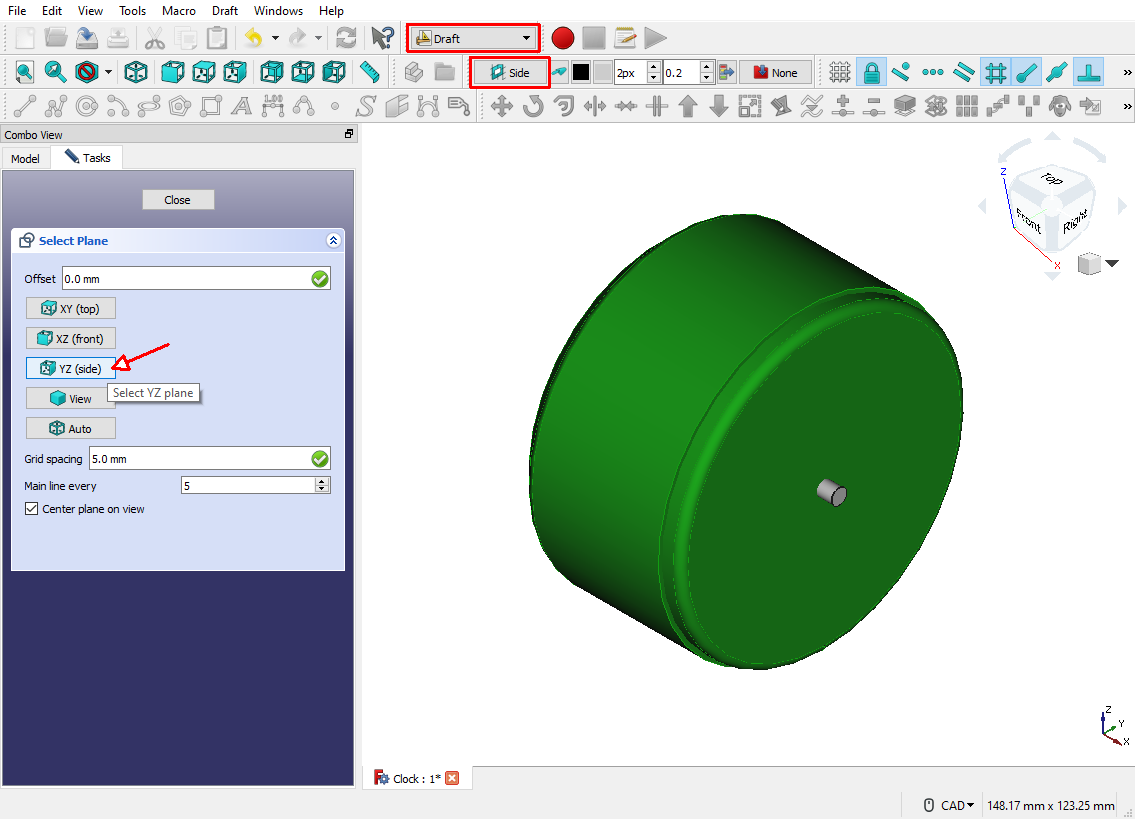Select the Draft Rectangle tool
The width and height of the screenshot is (1135, 819).
(211, 106)
